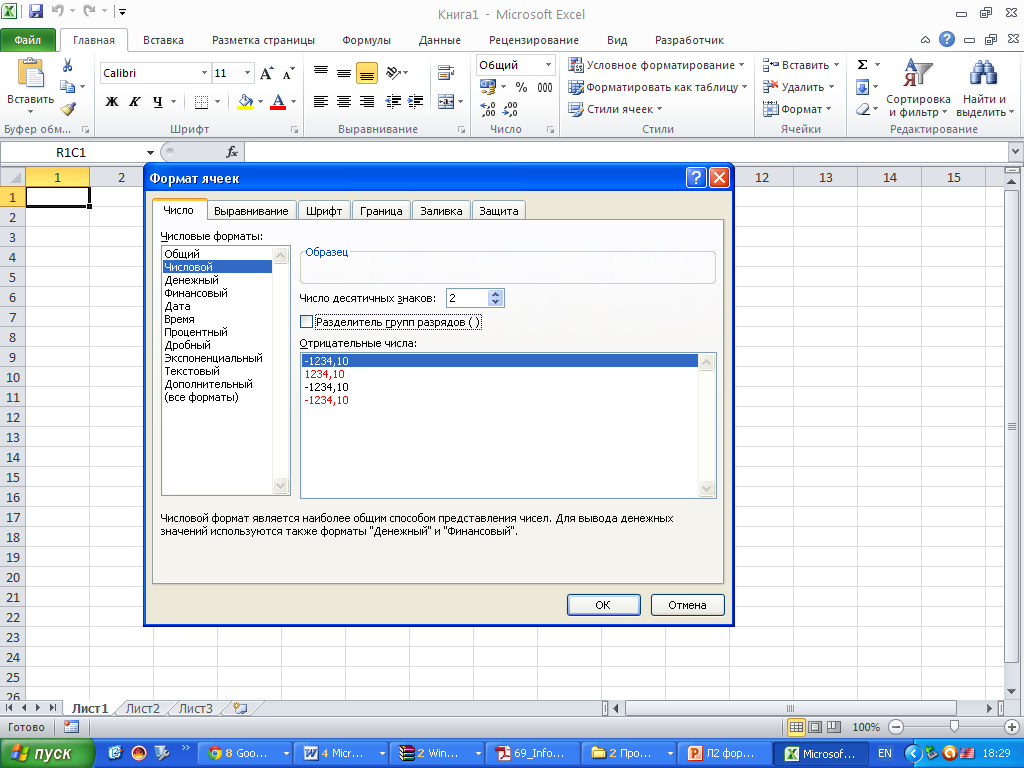Click the Save icon in quick access toolbar

click(35, 11)
